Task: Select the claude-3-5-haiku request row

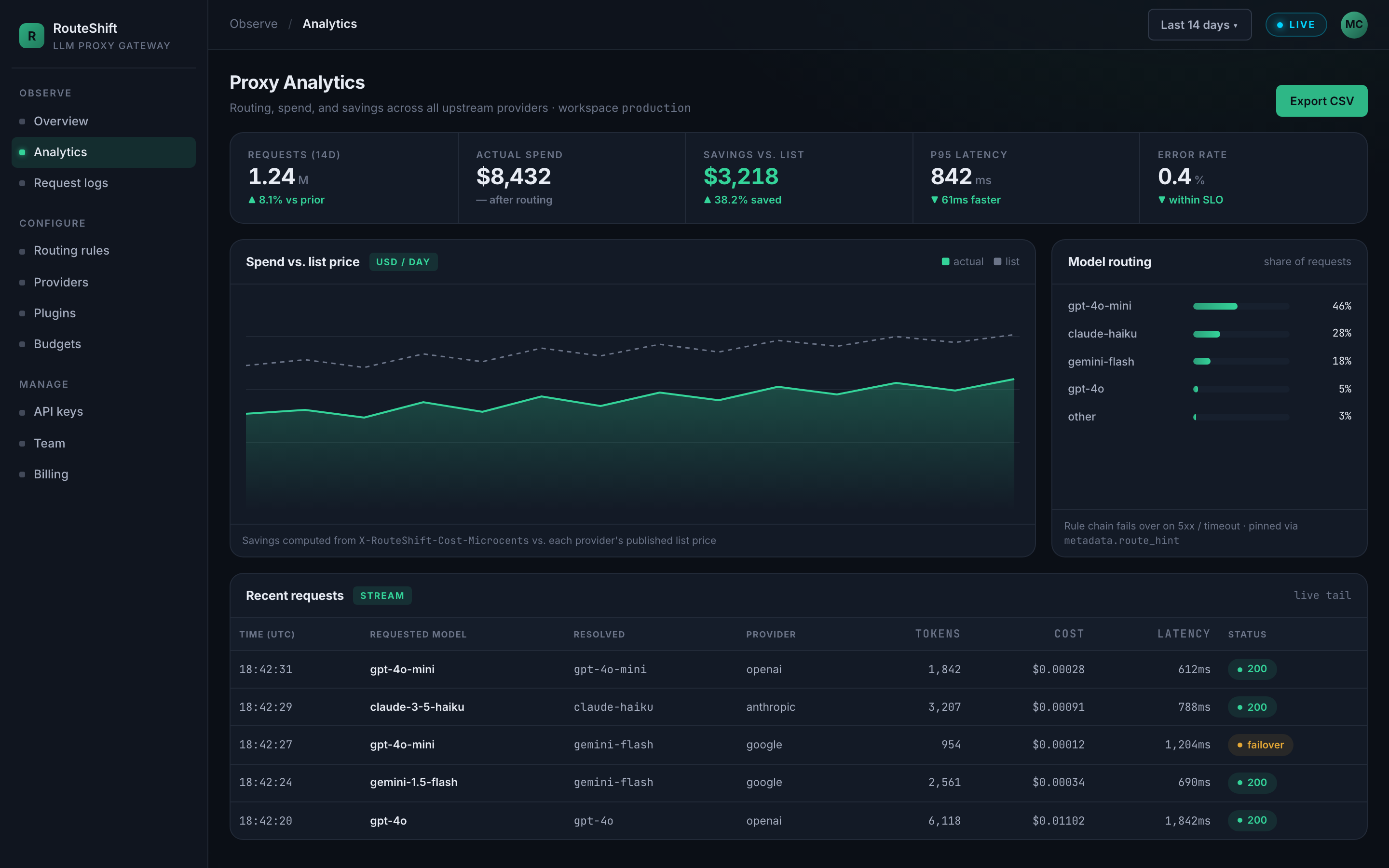Action: pyautogui.click(x=798, y=707)
